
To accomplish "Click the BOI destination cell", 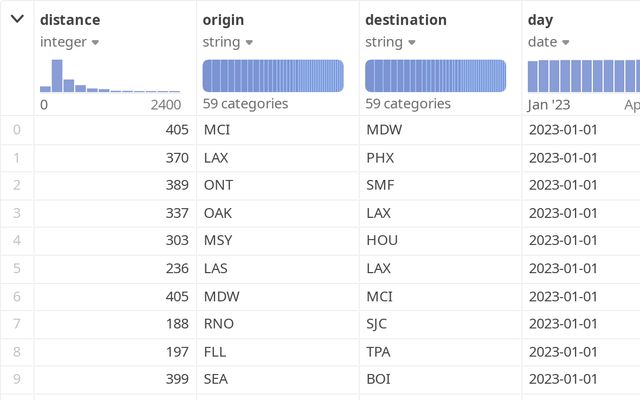I will click(x=379, y=380).
